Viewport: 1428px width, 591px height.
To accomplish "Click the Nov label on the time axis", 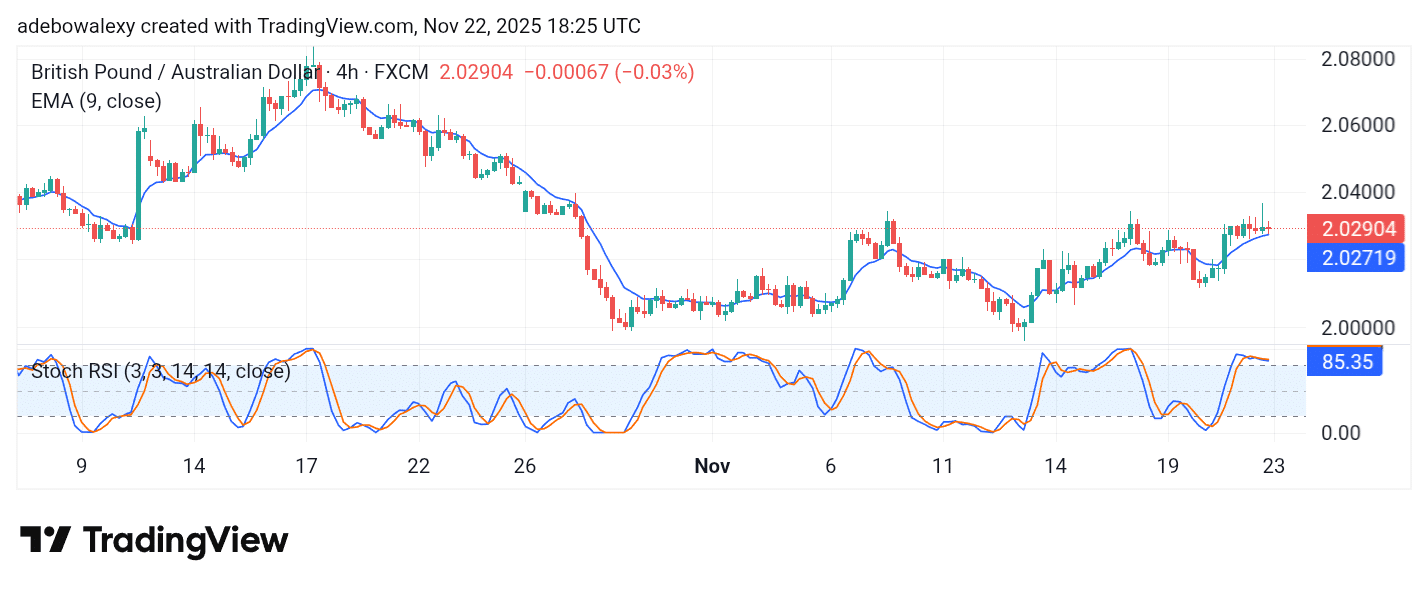I will click(x=712, y=466).
